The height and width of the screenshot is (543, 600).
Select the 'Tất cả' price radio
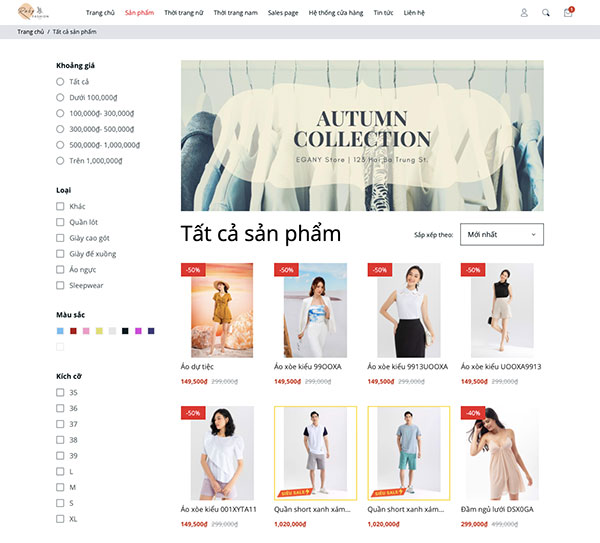(x=60, y=82)
